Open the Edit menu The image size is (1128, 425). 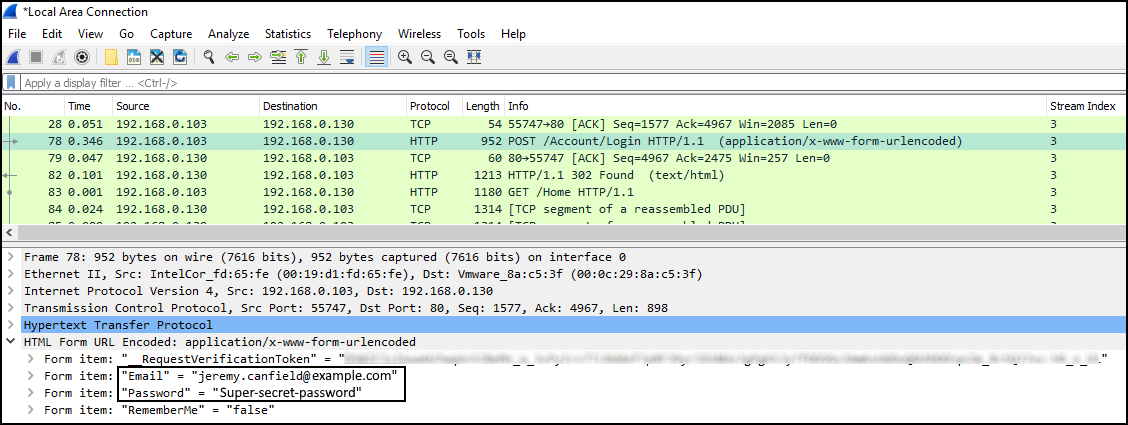52,34
